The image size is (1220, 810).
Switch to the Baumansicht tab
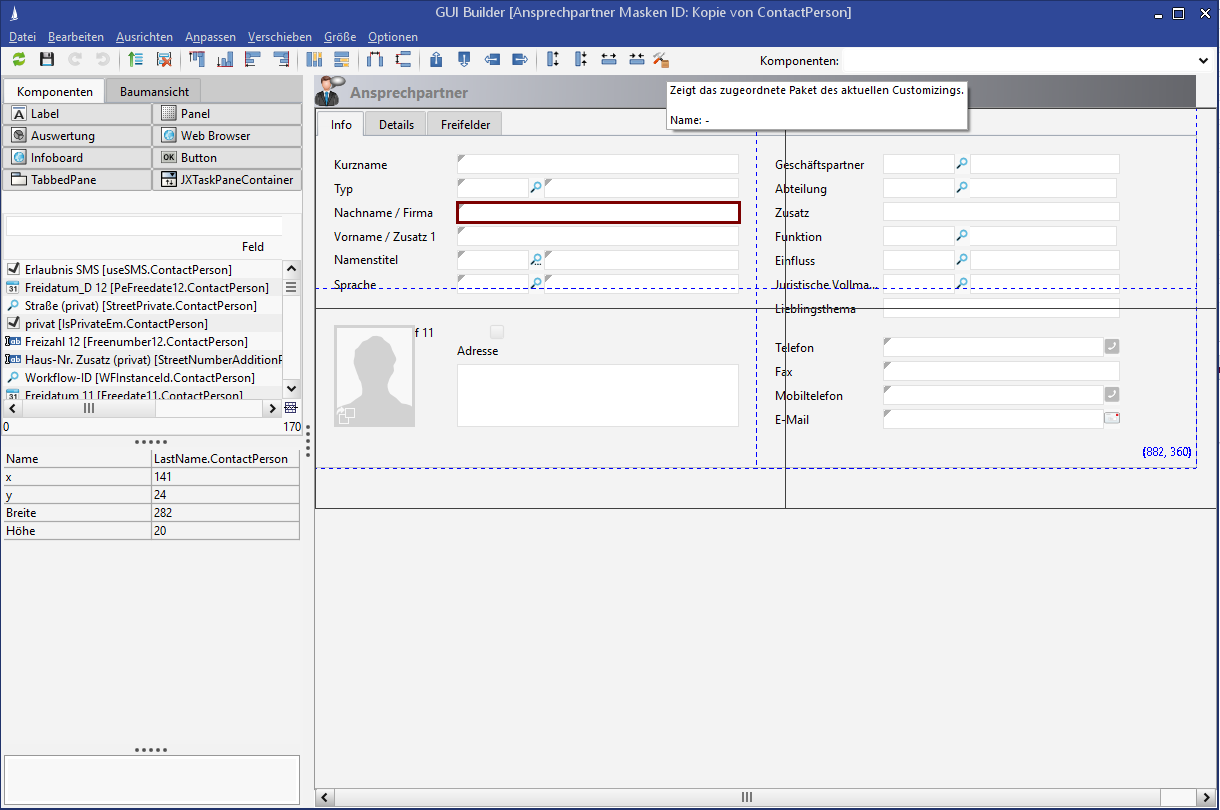(x=152, y=90)
